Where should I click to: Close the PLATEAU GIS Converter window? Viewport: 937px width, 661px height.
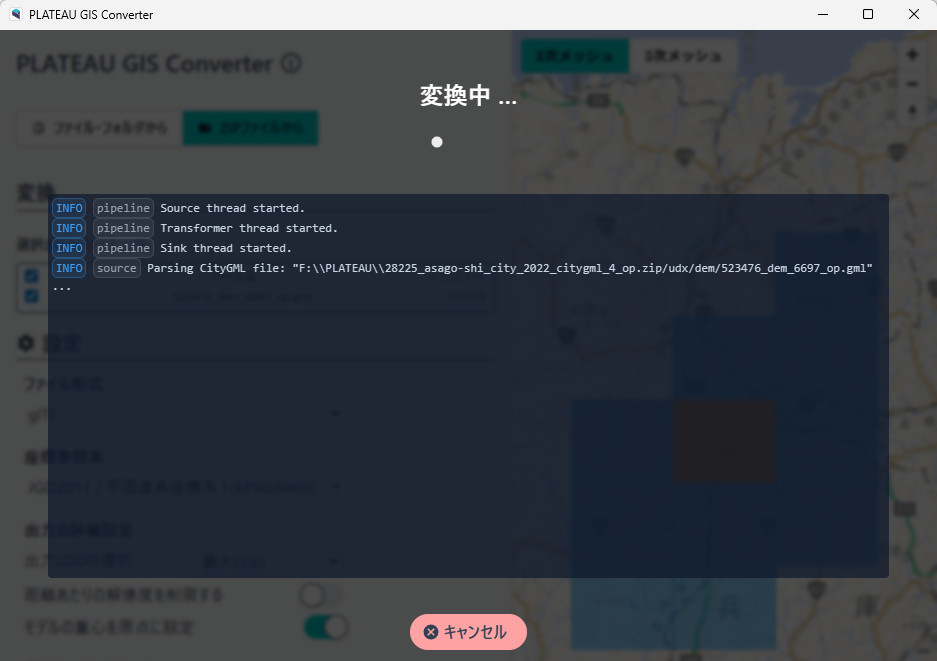pyautogui.click(x=913, y=15)
